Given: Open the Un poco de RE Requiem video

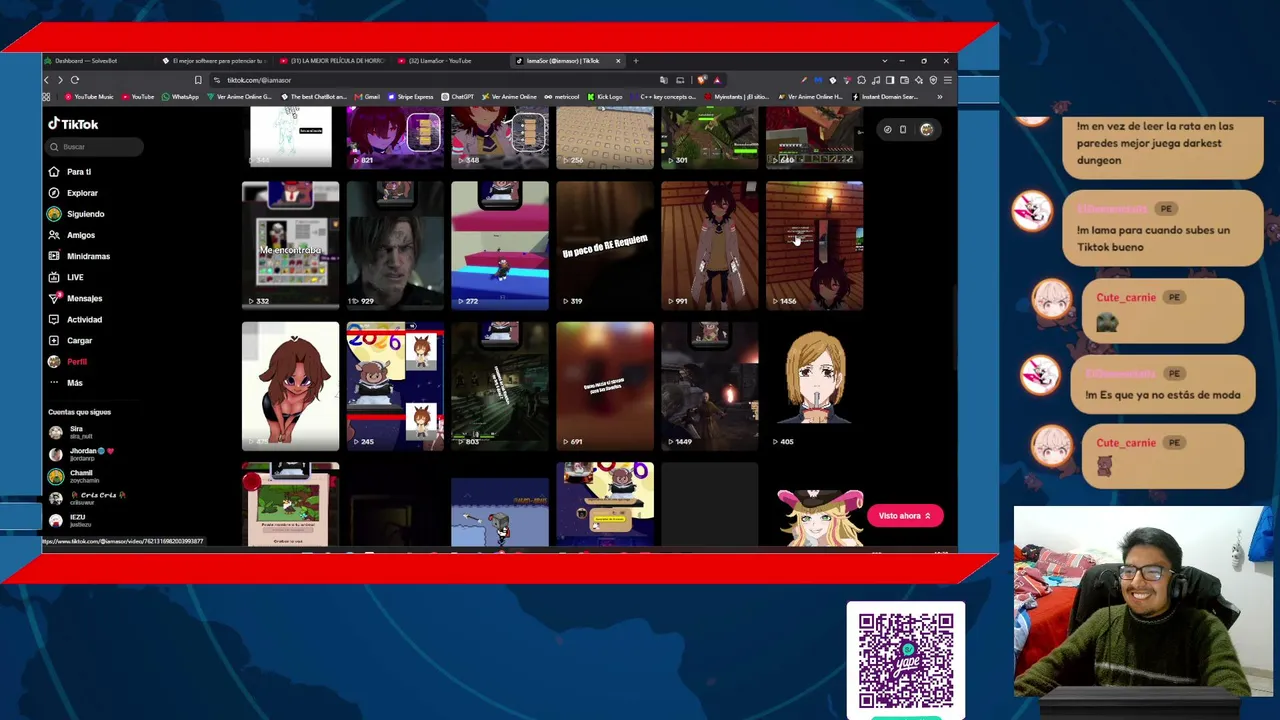Looking at the screenshot, I should tap(605, 245).
